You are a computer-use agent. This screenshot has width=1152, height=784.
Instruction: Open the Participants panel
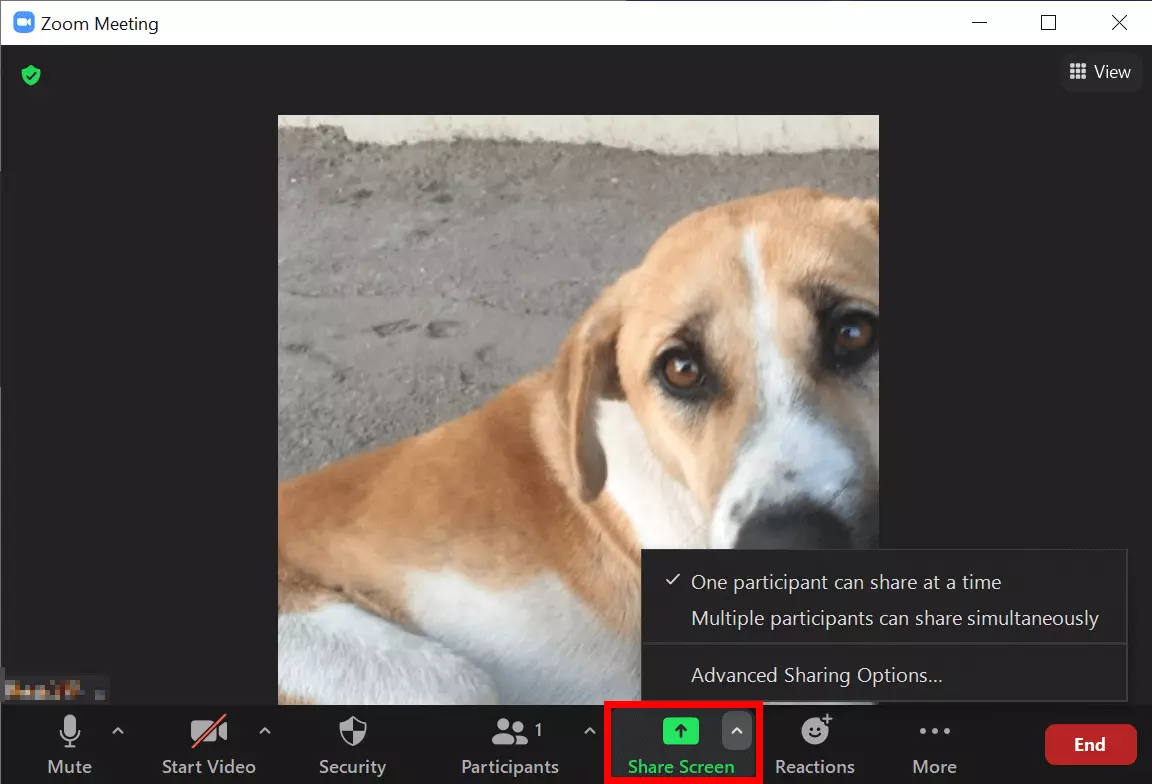click(x=510, y=744)
